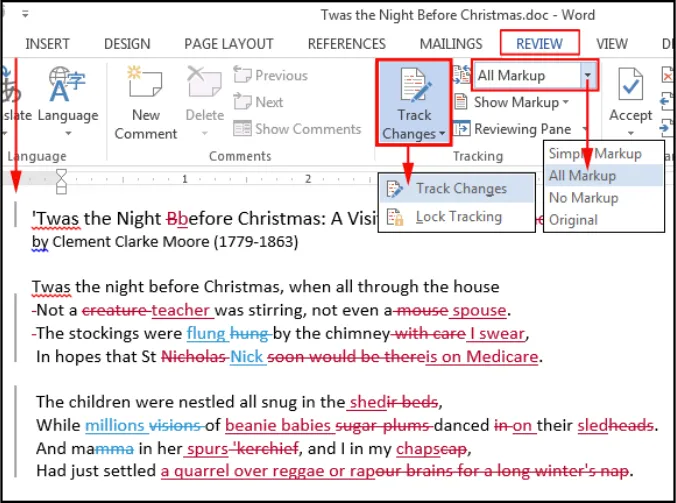
Task: Click the All Markup text field
Action: (527, 75)
